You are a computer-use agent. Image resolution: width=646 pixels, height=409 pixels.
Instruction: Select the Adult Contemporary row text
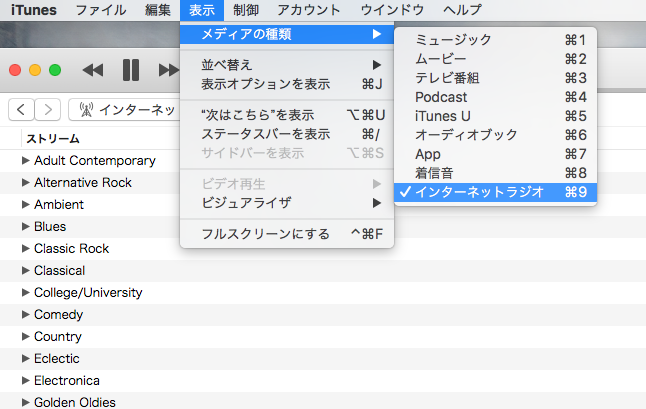[95, 161]
